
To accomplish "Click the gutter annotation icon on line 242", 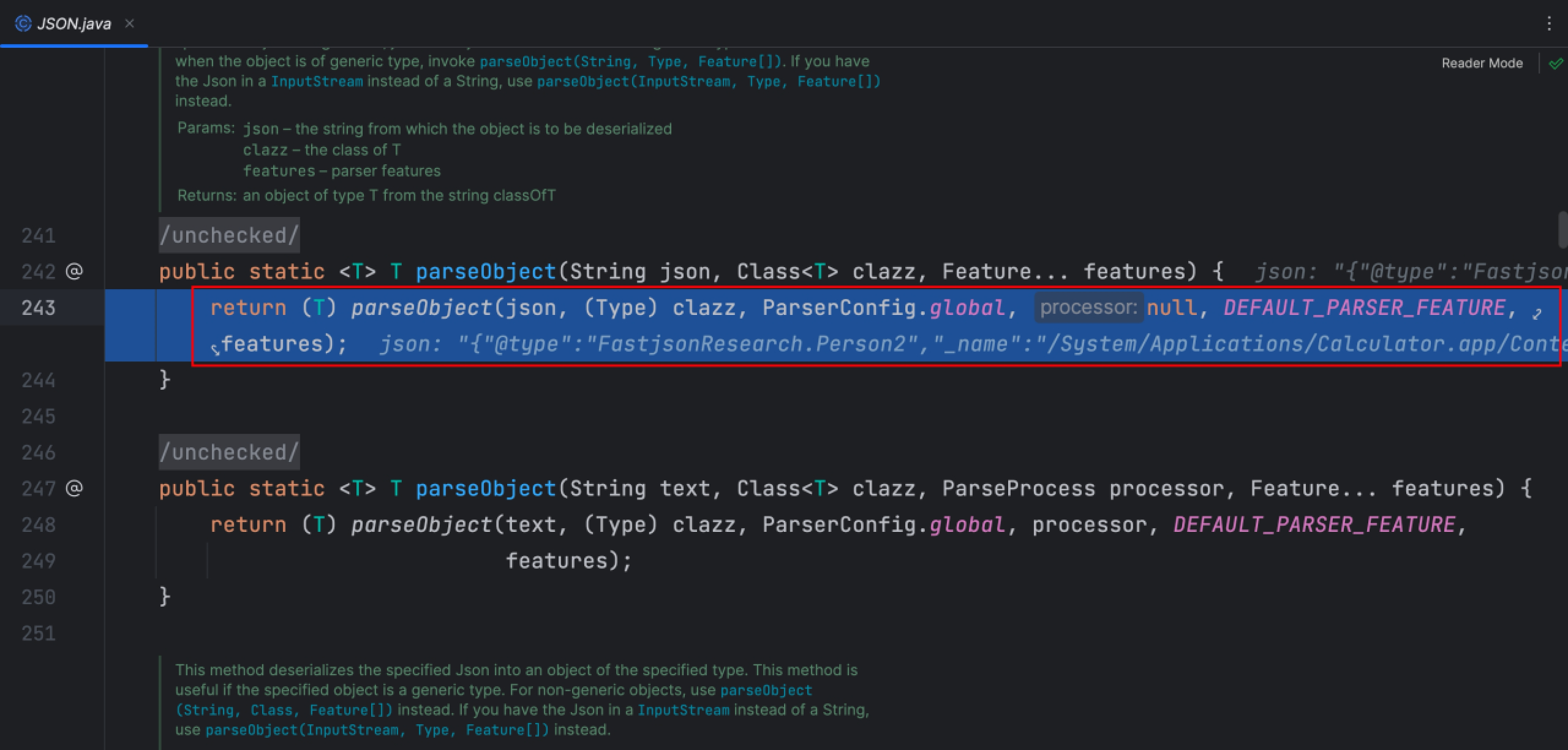I will 74,271.
